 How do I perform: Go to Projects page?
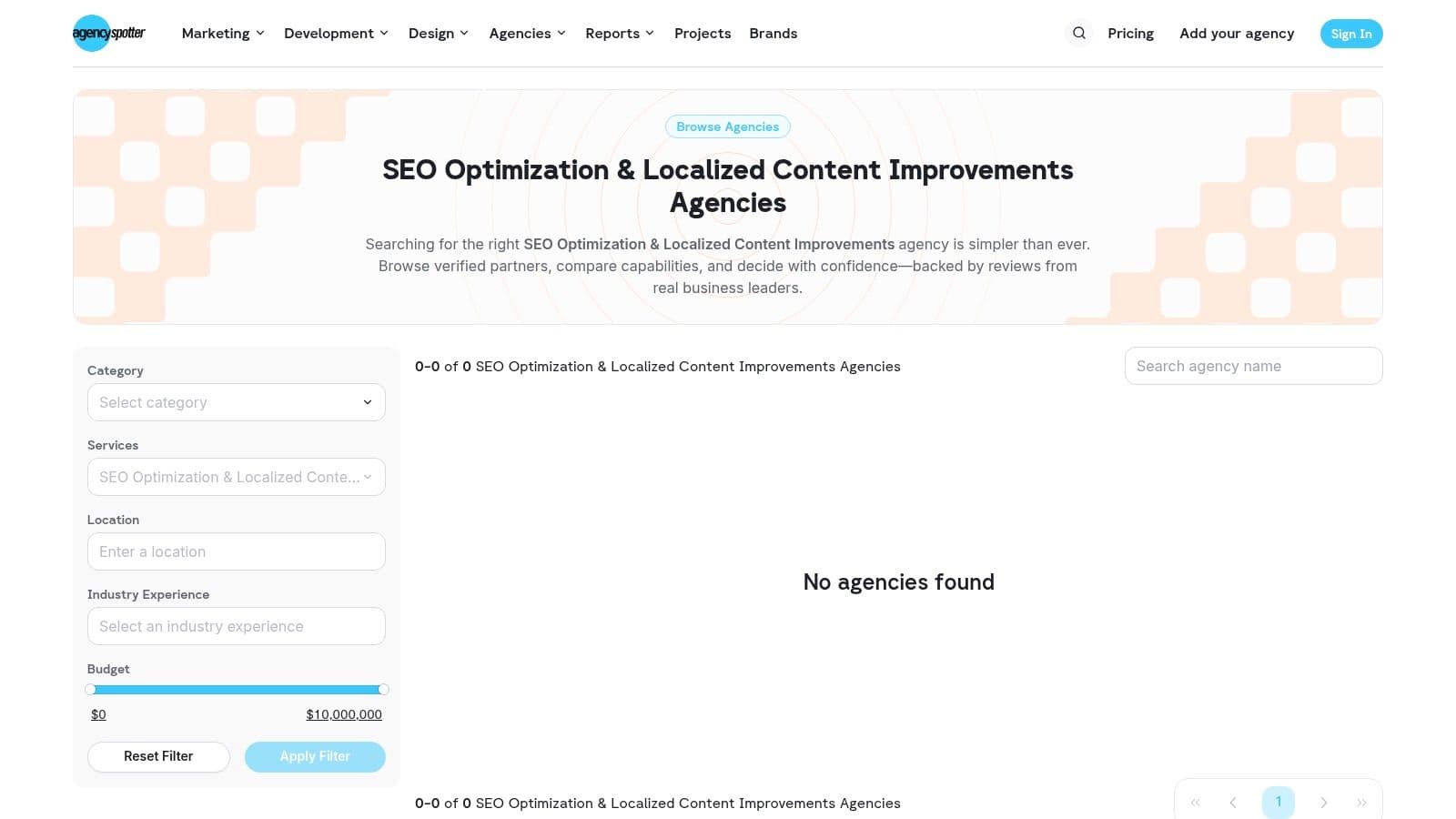702,34
